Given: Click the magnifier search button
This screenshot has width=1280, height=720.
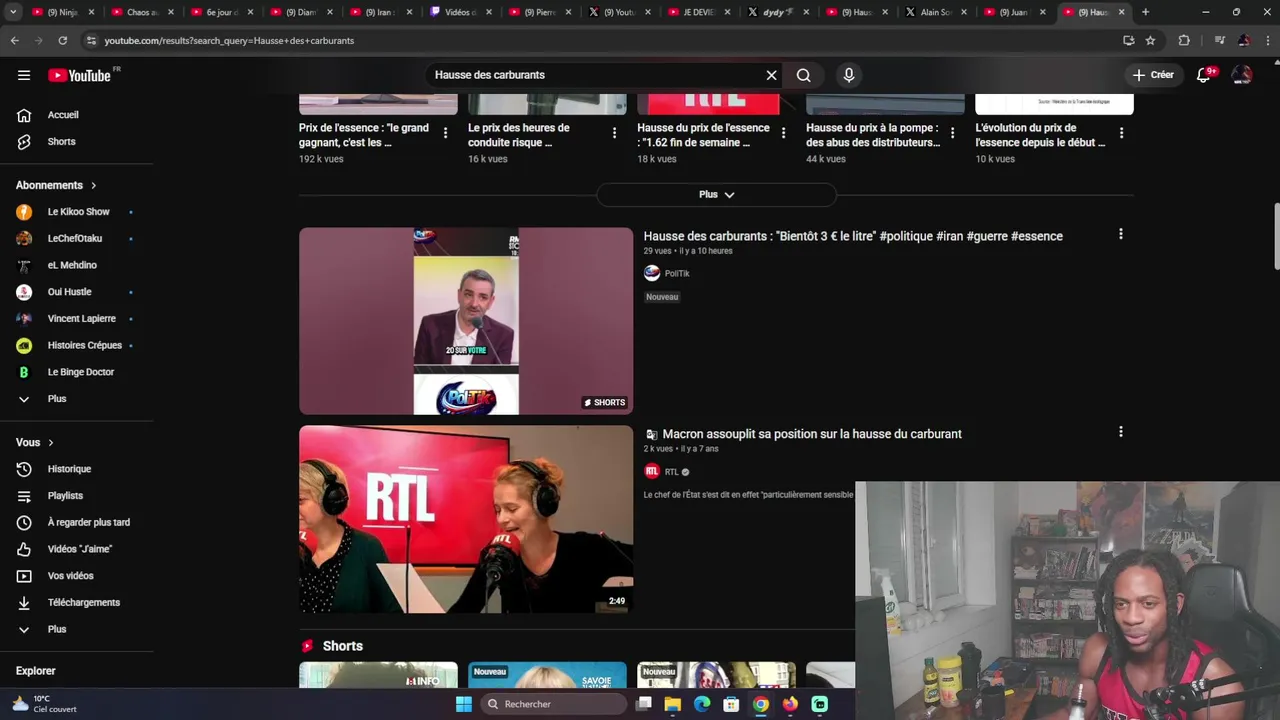Looking at the screenshot, I should [x=803, y=75].
